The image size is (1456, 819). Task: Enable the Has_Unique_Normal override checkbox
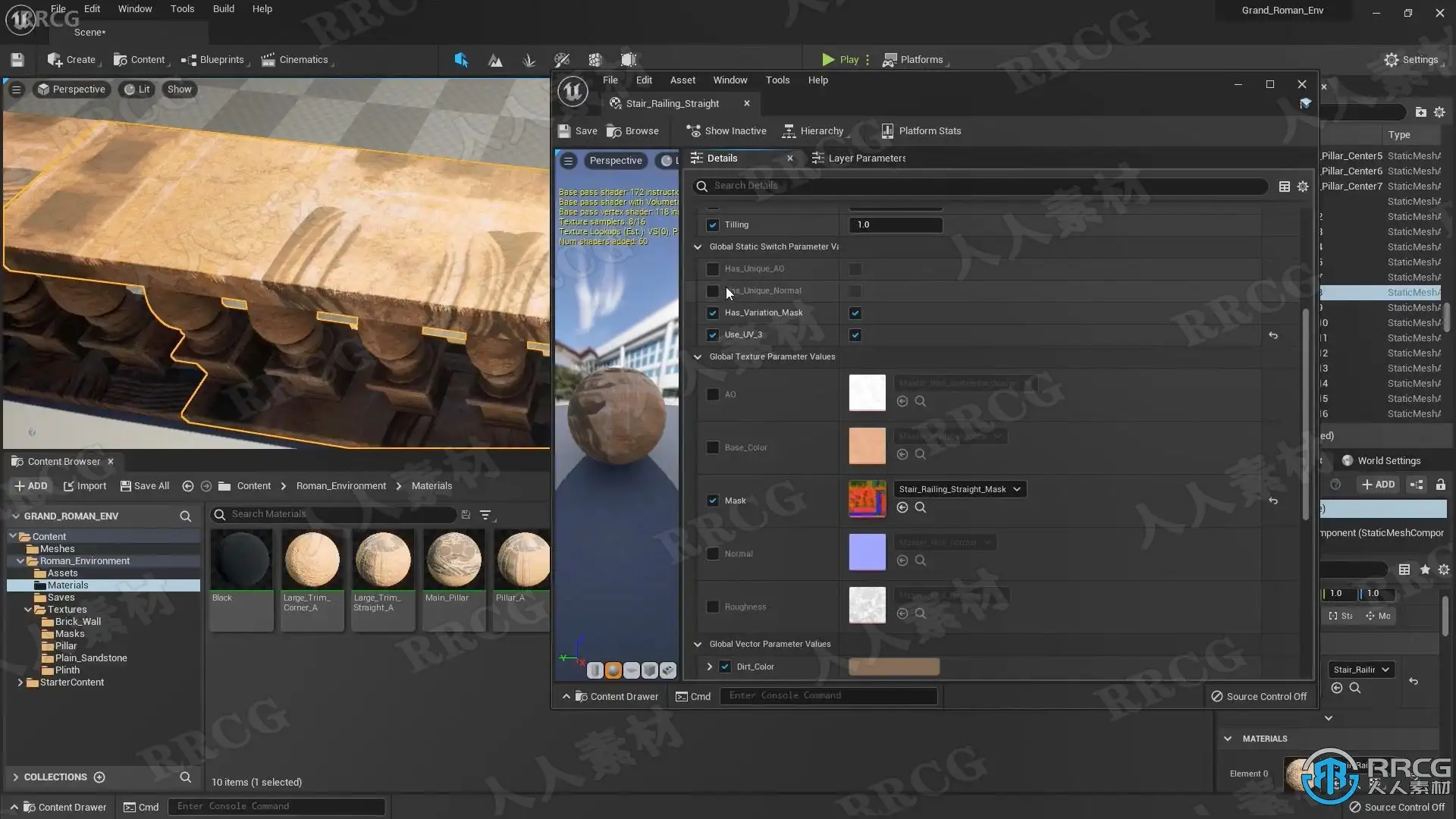(712, 291)
